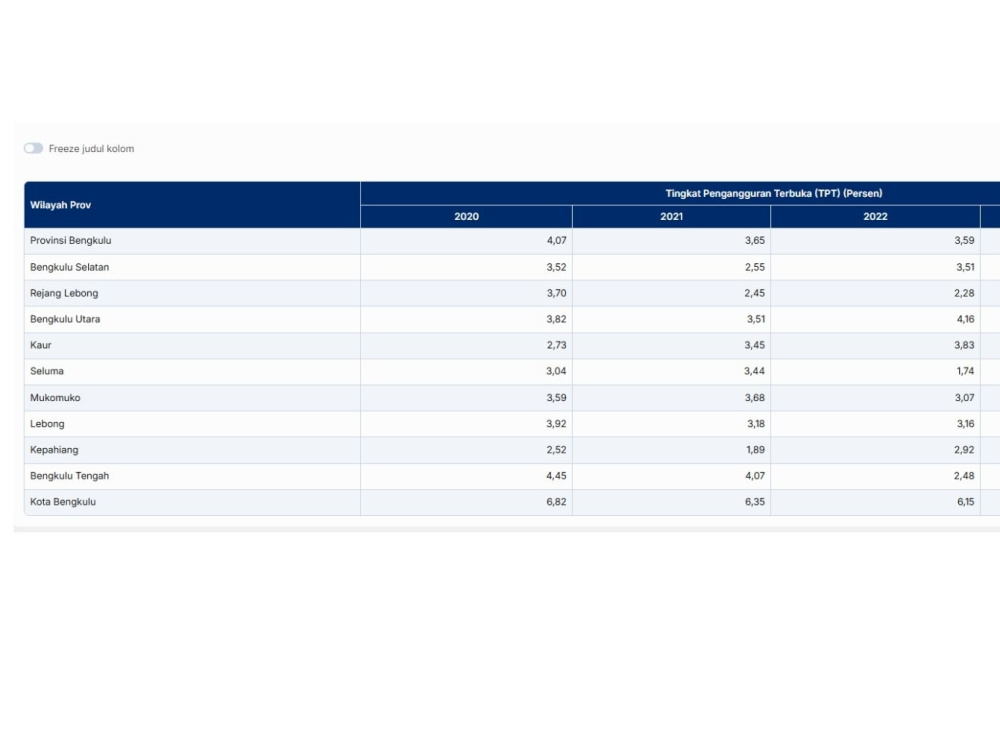
Task: Click the Seluma row label
Action: tap(47, 371)
